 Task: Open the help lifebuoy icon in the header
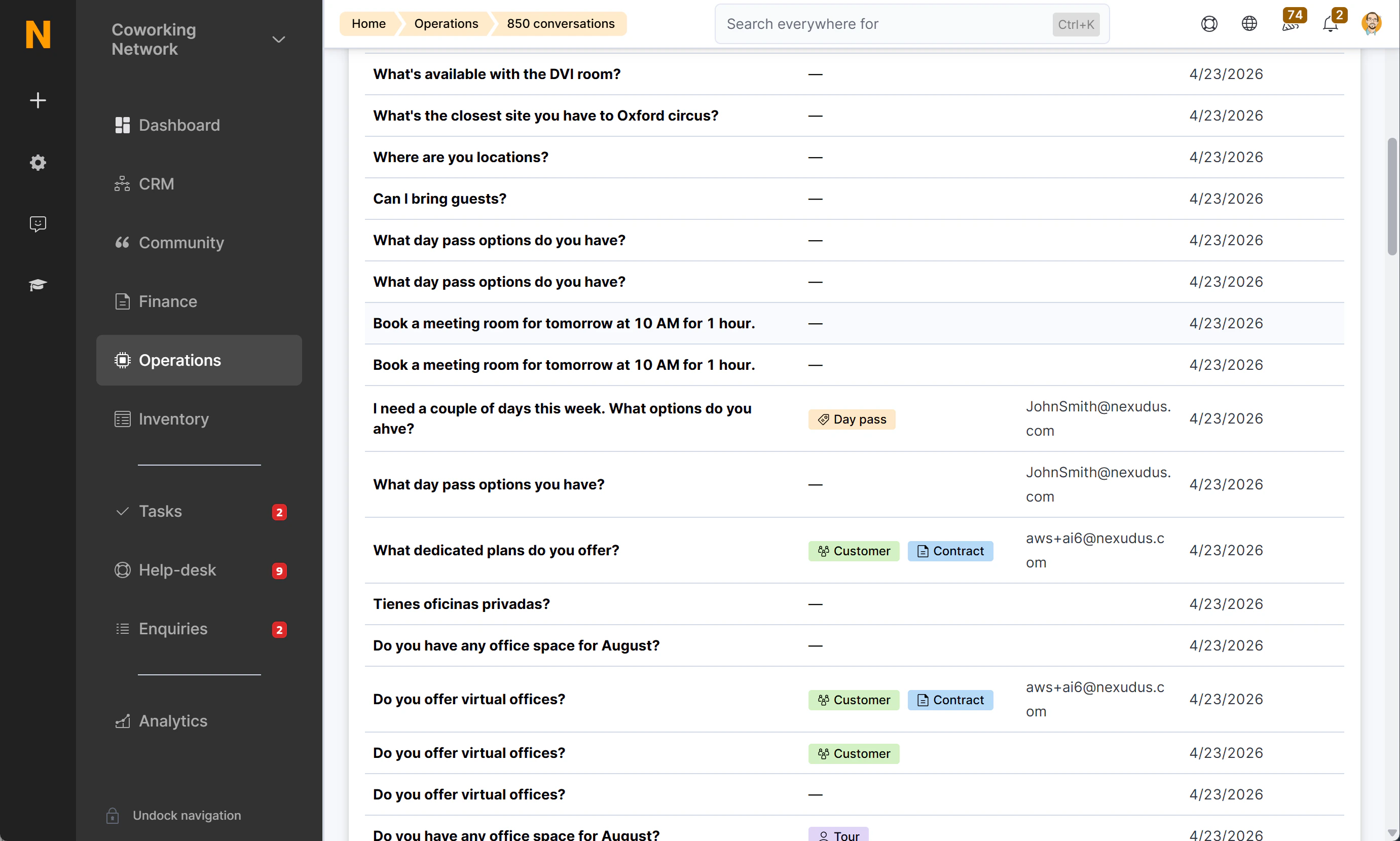click(1209, 24)
